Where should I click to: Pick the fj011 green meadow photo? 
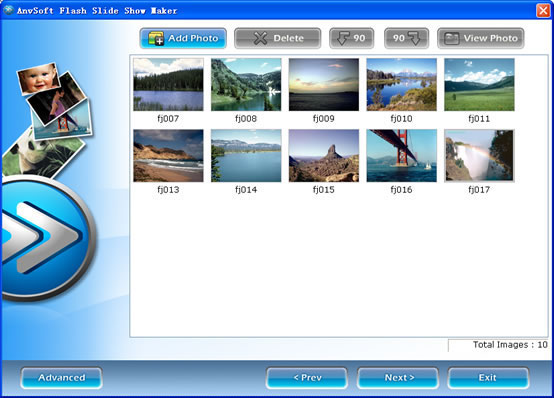coord(479,84)
